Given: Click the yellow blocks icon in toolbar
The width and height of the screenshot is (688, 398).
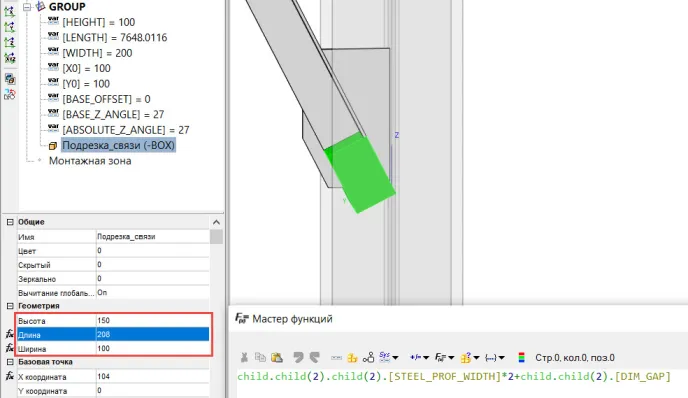Looking at the screenshot, I should point(352,358).
